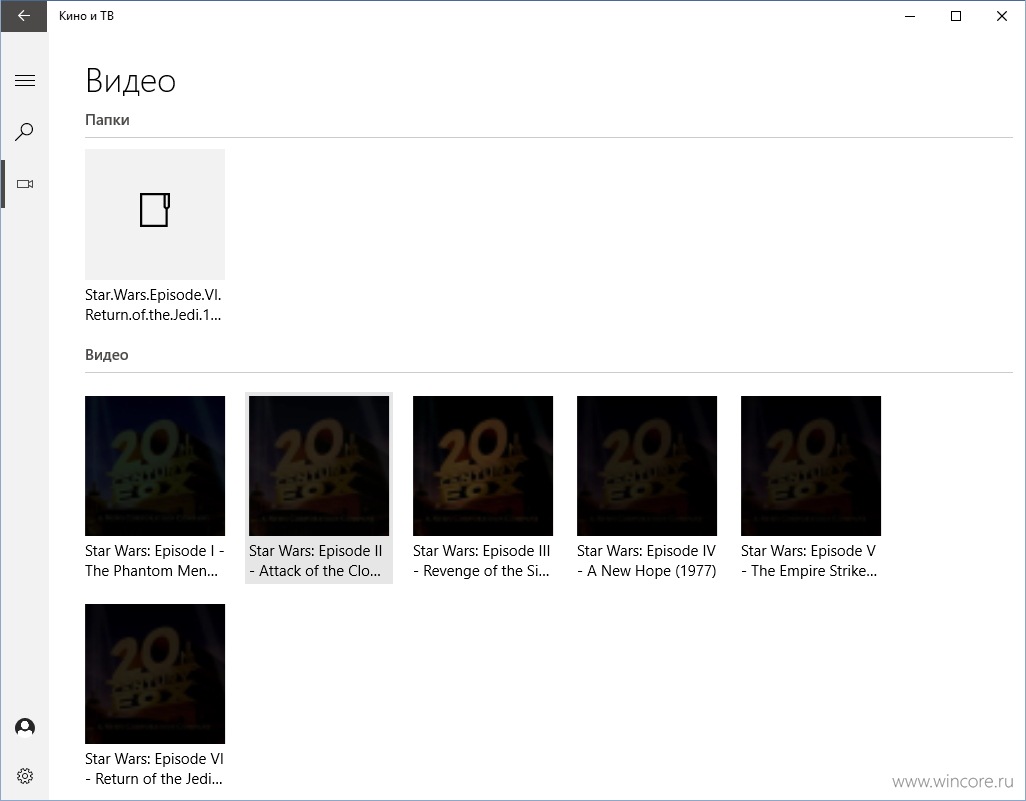Screen dimensions: 1026x801
Task: Click the 'Папки' section header
Action: [107, 120]
